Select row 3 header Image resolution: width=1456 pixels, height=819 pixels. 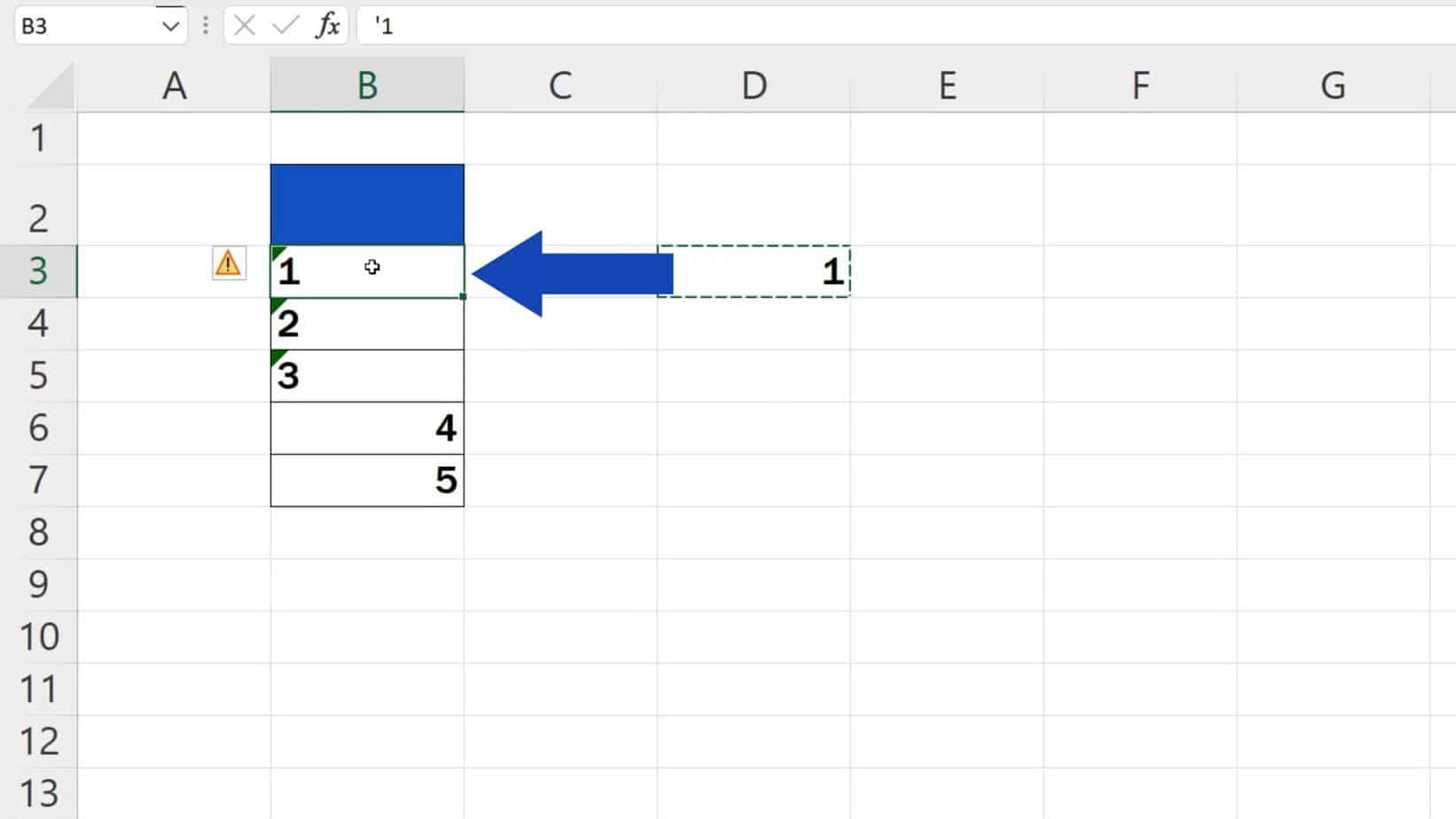coord(40,272)
